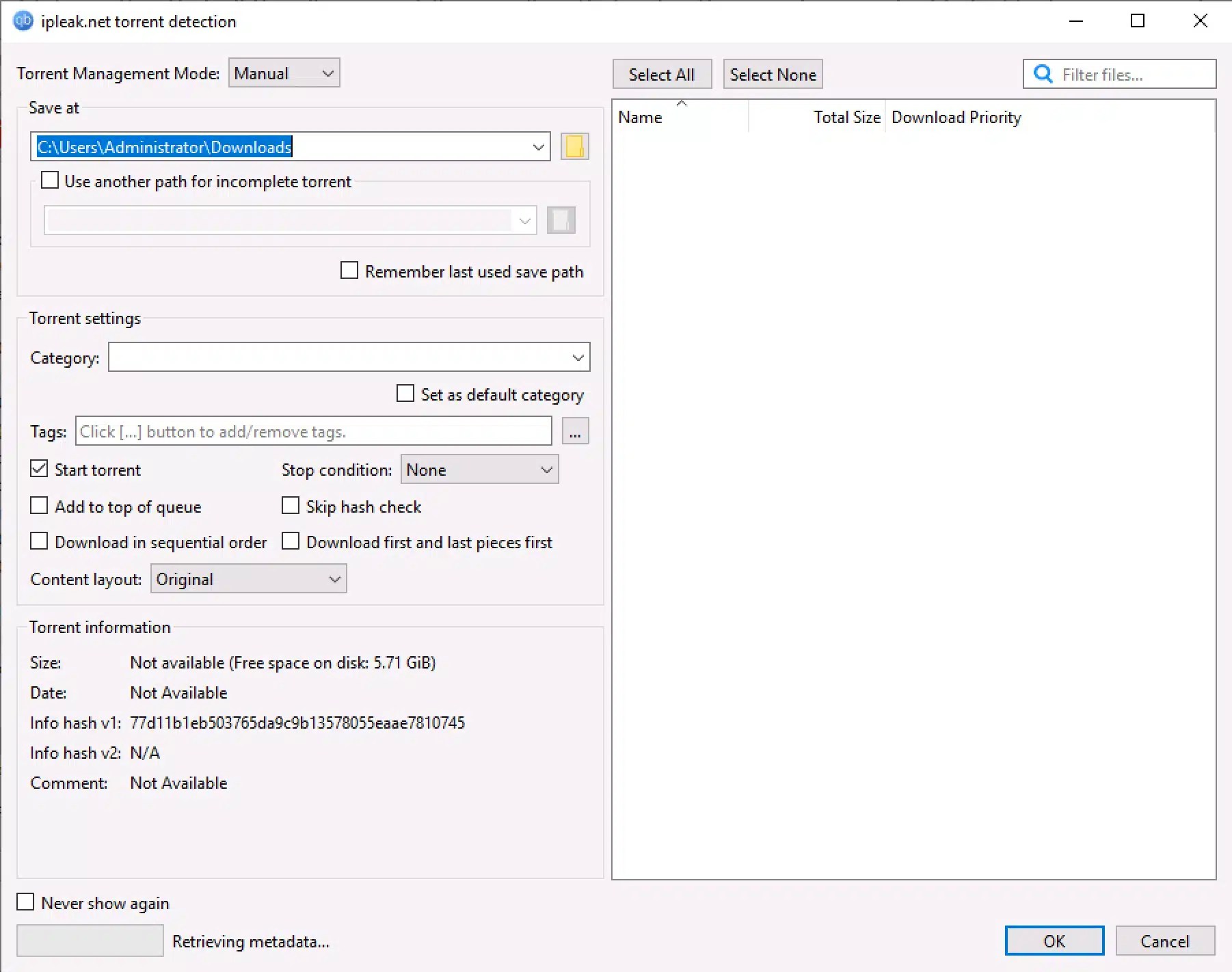Open the Torrent Management Mode dropdown
1232x972 pixels.
click(284, 73)
